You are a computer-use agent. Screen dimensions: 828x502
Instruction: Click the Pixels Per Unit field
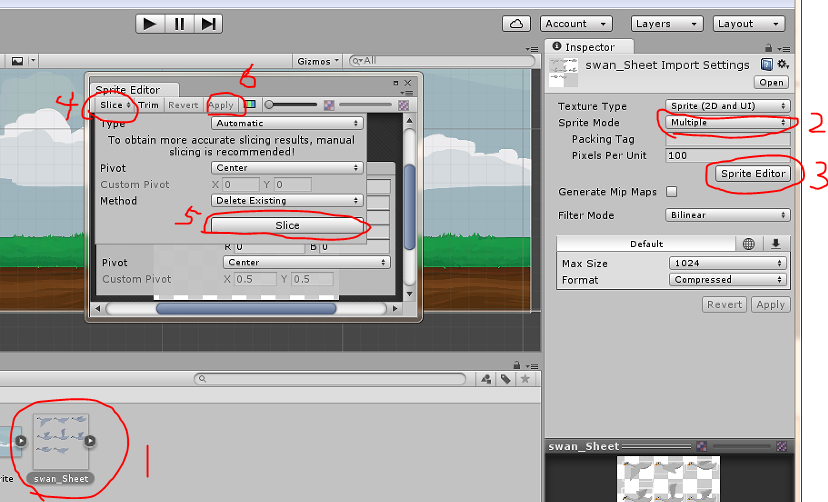(728, 156)
